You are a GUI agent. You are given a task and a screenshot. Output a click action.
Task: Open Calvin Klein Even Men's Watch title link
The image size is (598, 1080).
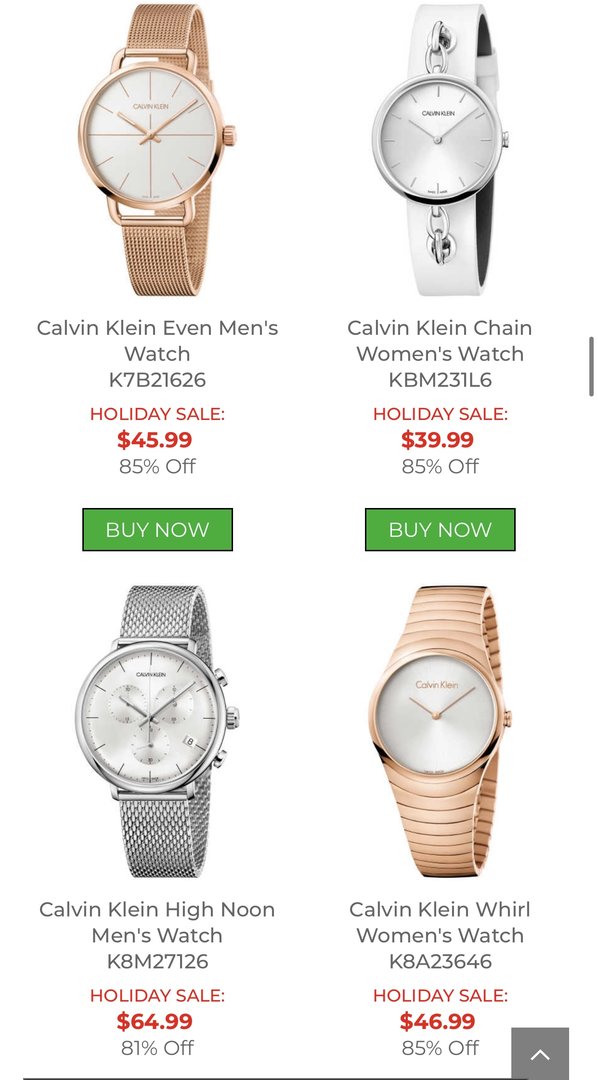[158, 341]
